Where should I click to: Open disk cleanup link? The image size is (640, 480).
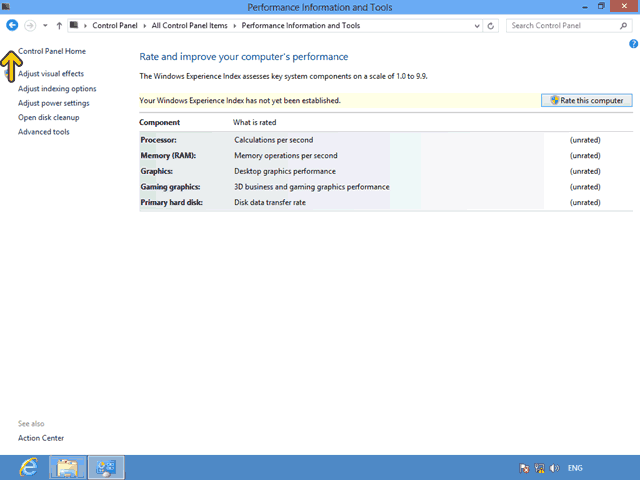[x=49, y=118]
